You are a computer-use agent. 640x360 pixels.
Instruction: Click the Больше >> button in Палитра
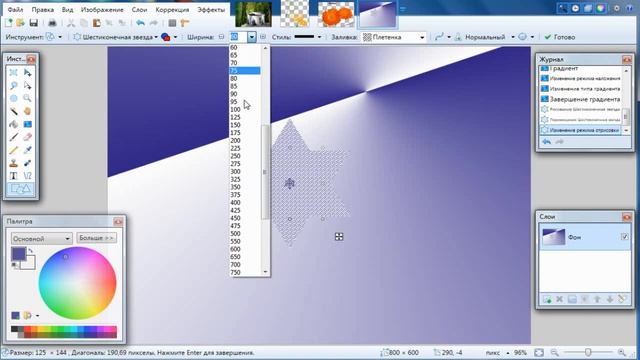[x=96, y=238]
